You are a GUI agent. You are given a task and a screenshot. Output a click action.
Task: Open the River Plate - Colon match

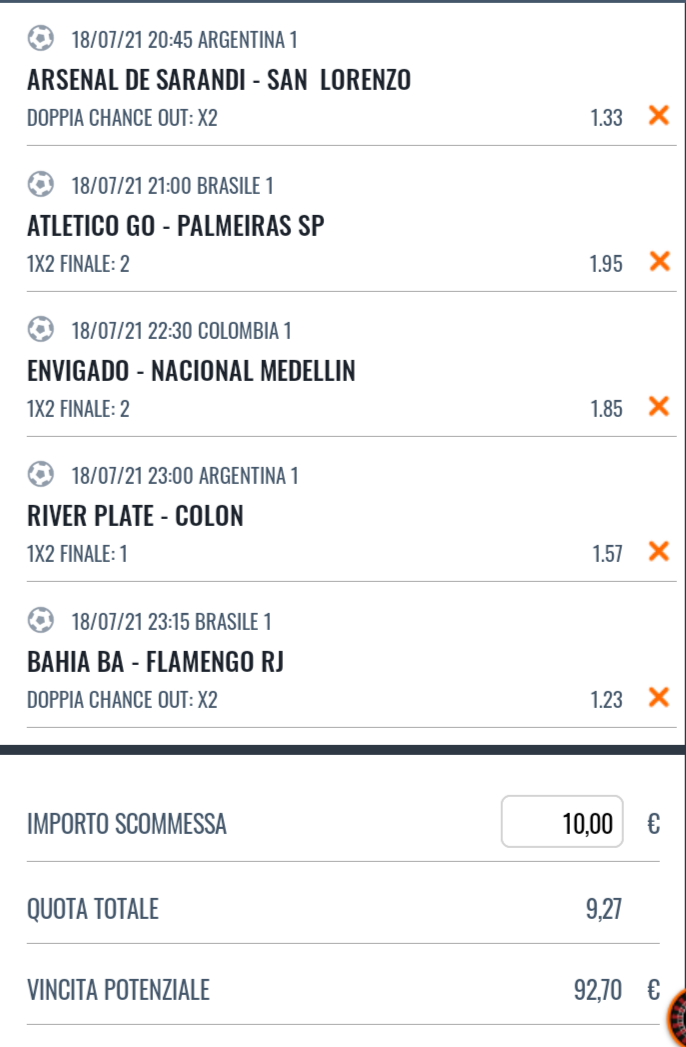click(x=135, y=517)
